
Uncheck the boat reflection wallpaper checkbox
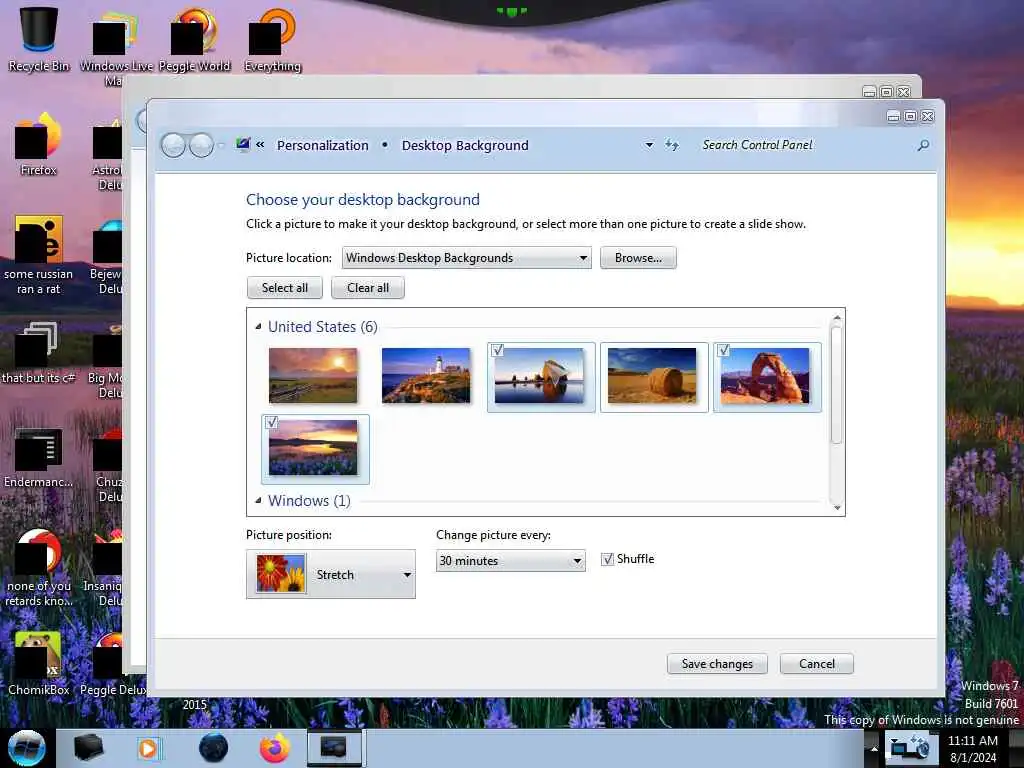[x=498, y=350]
